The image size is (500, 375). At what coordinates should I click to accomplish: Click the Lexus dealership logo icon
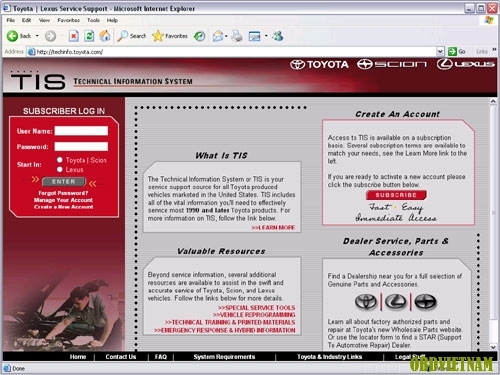[x=396, y=302]
